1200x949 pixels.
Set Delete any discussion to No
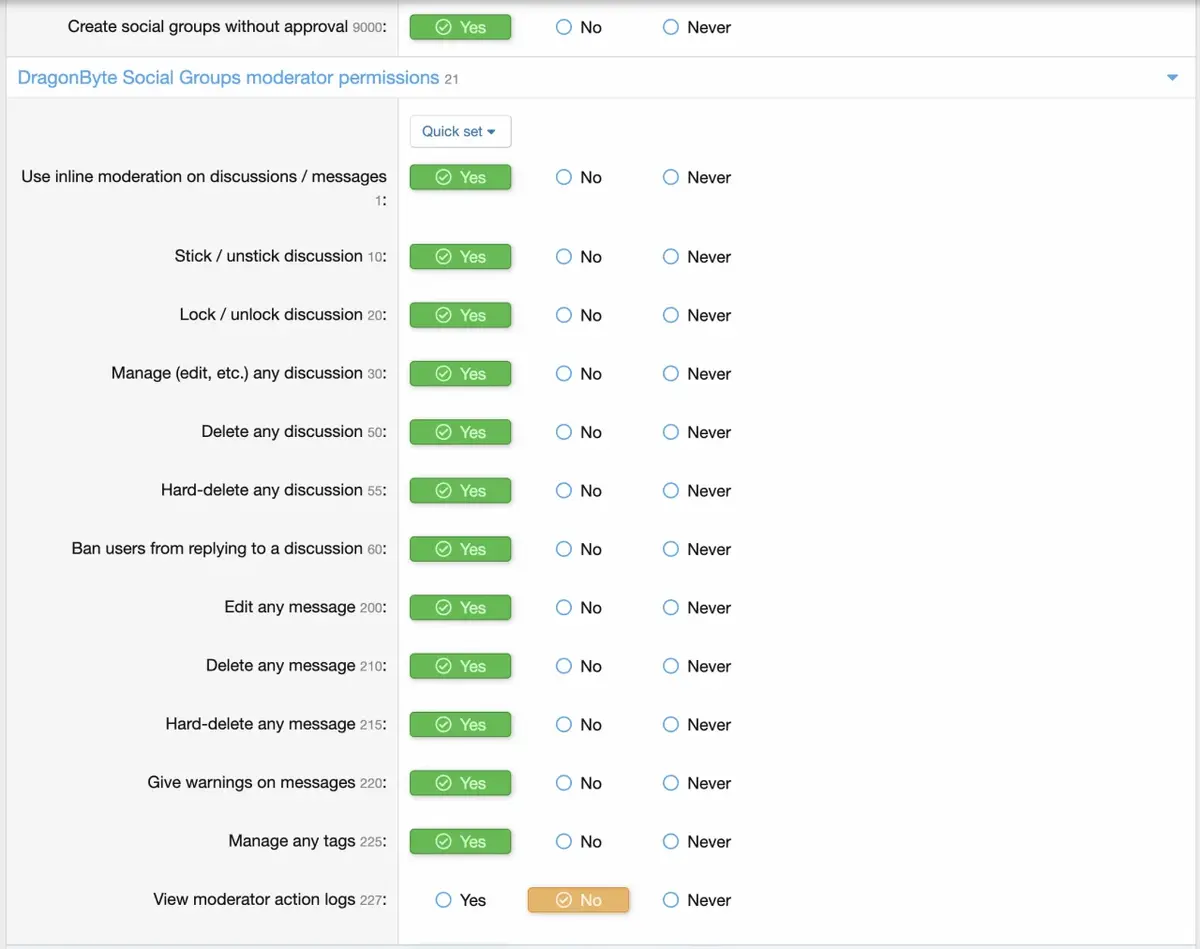(x=564, y=432)
